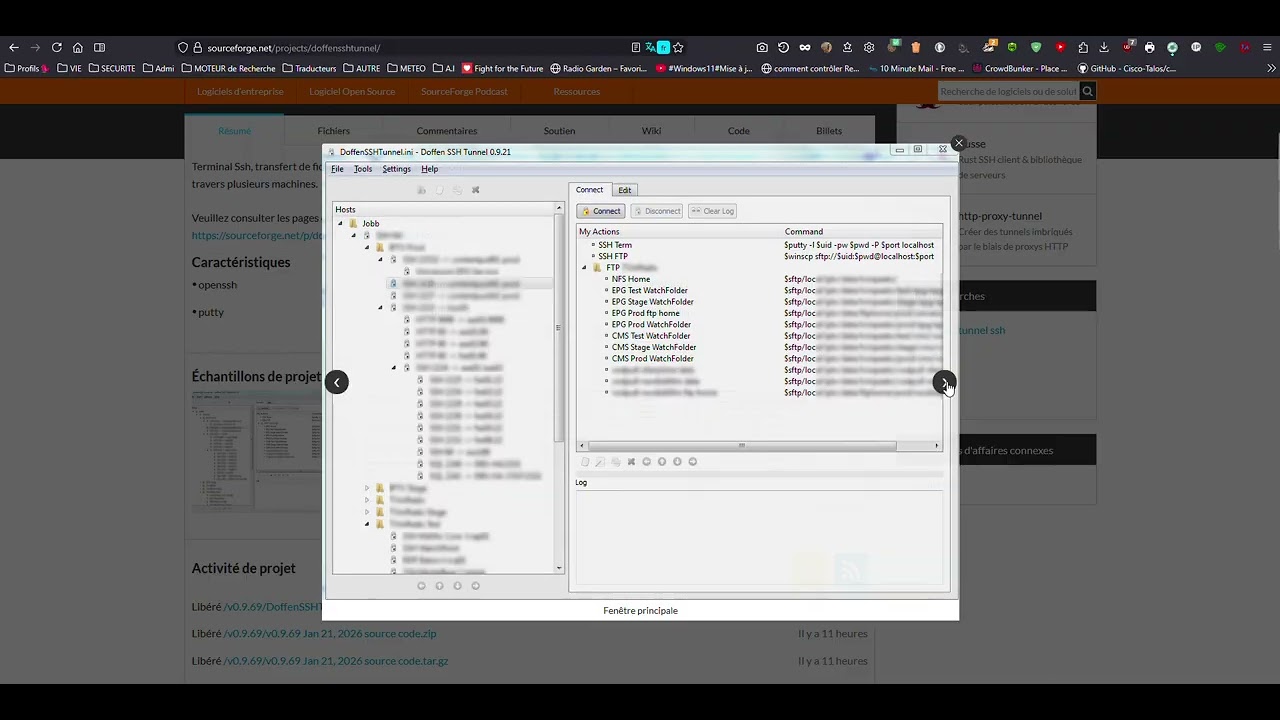Open GitHub Cisco-Talos bookmark

(1127, 69)
